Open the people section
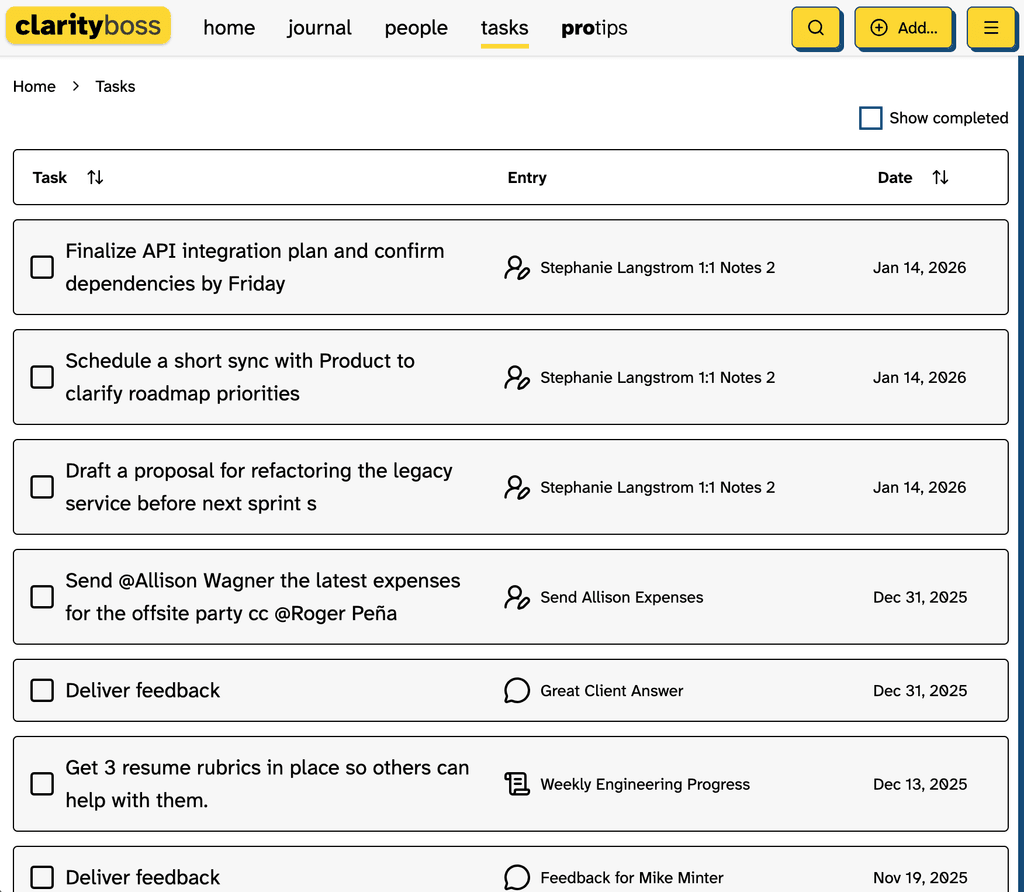The height and width of the screenshot is (892, 1024). [416, 28]
